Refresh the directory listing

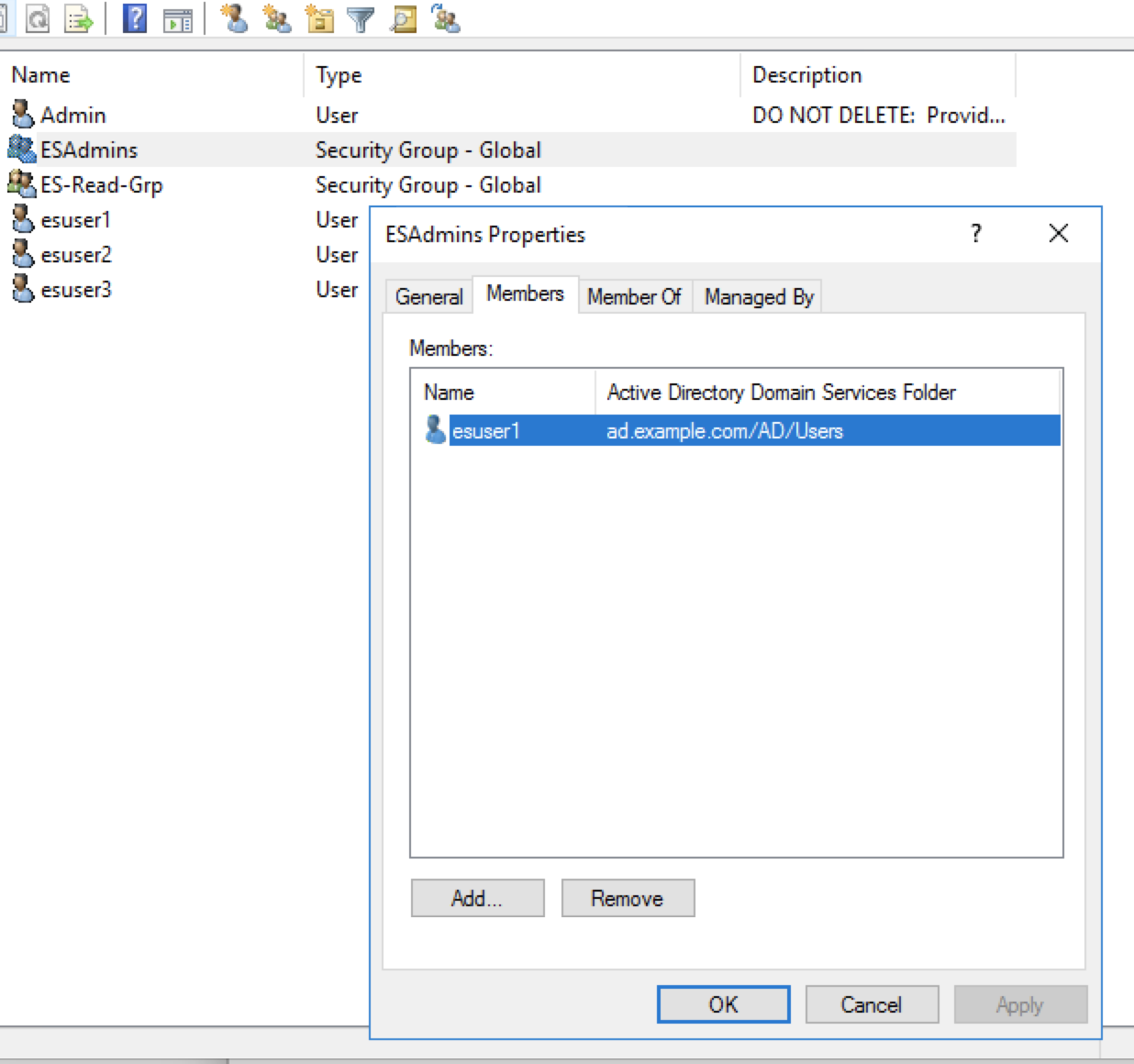(x=39, y=20)
